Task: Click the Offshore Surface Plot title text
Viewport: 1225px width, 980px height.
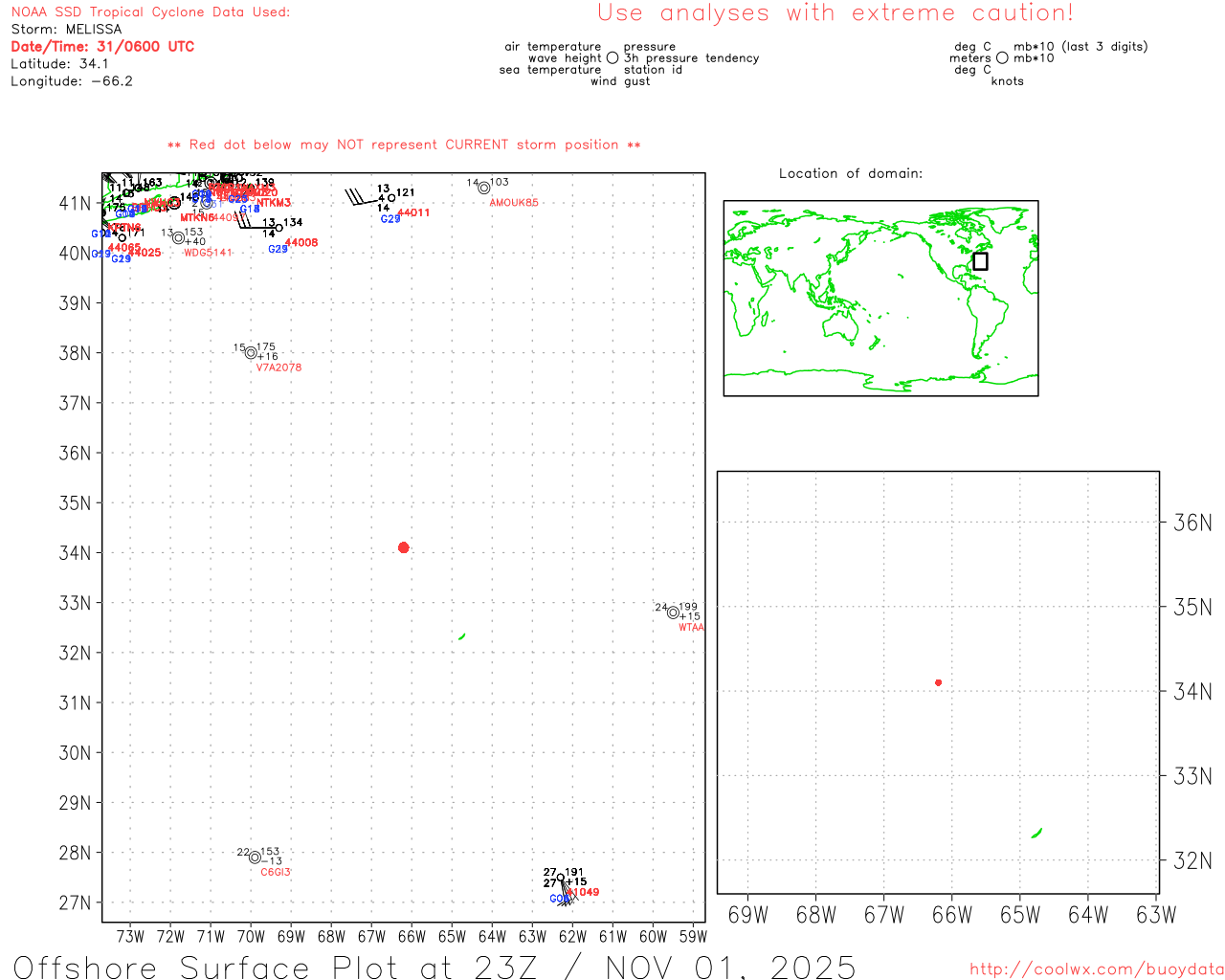Action: pos(434,967)
